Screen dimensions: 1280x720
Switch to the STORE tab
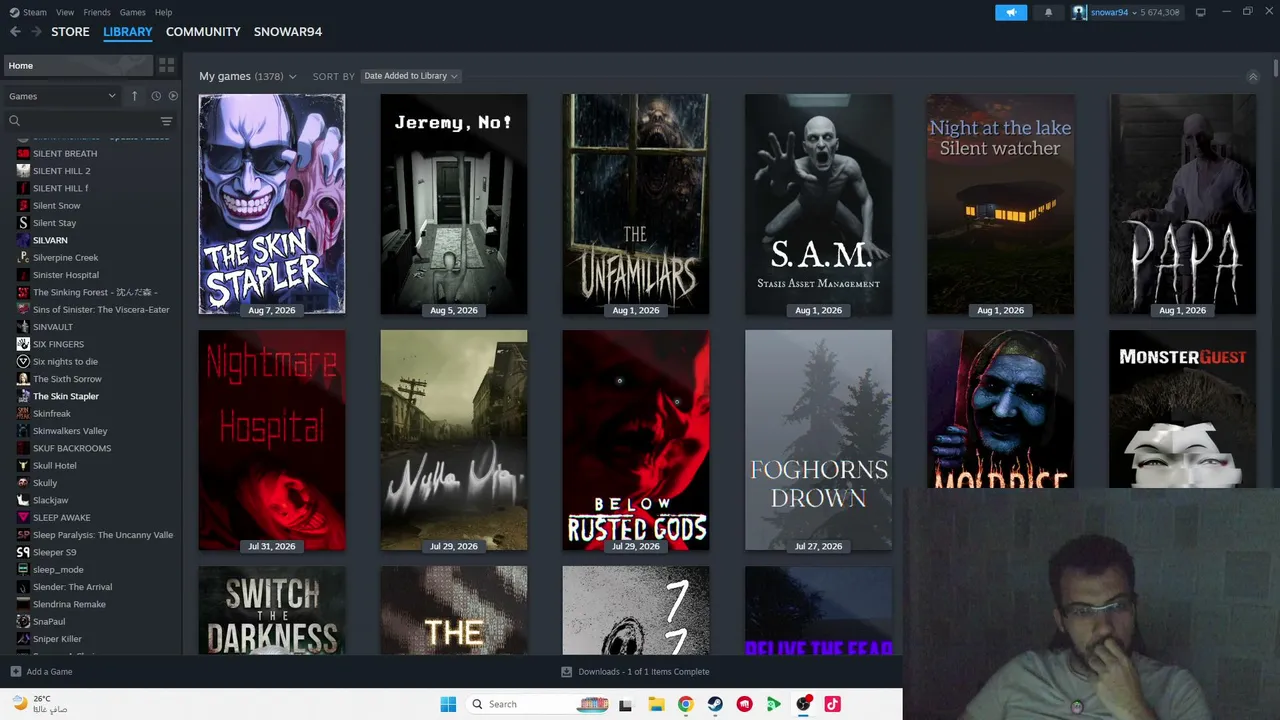tap(70, 32)
